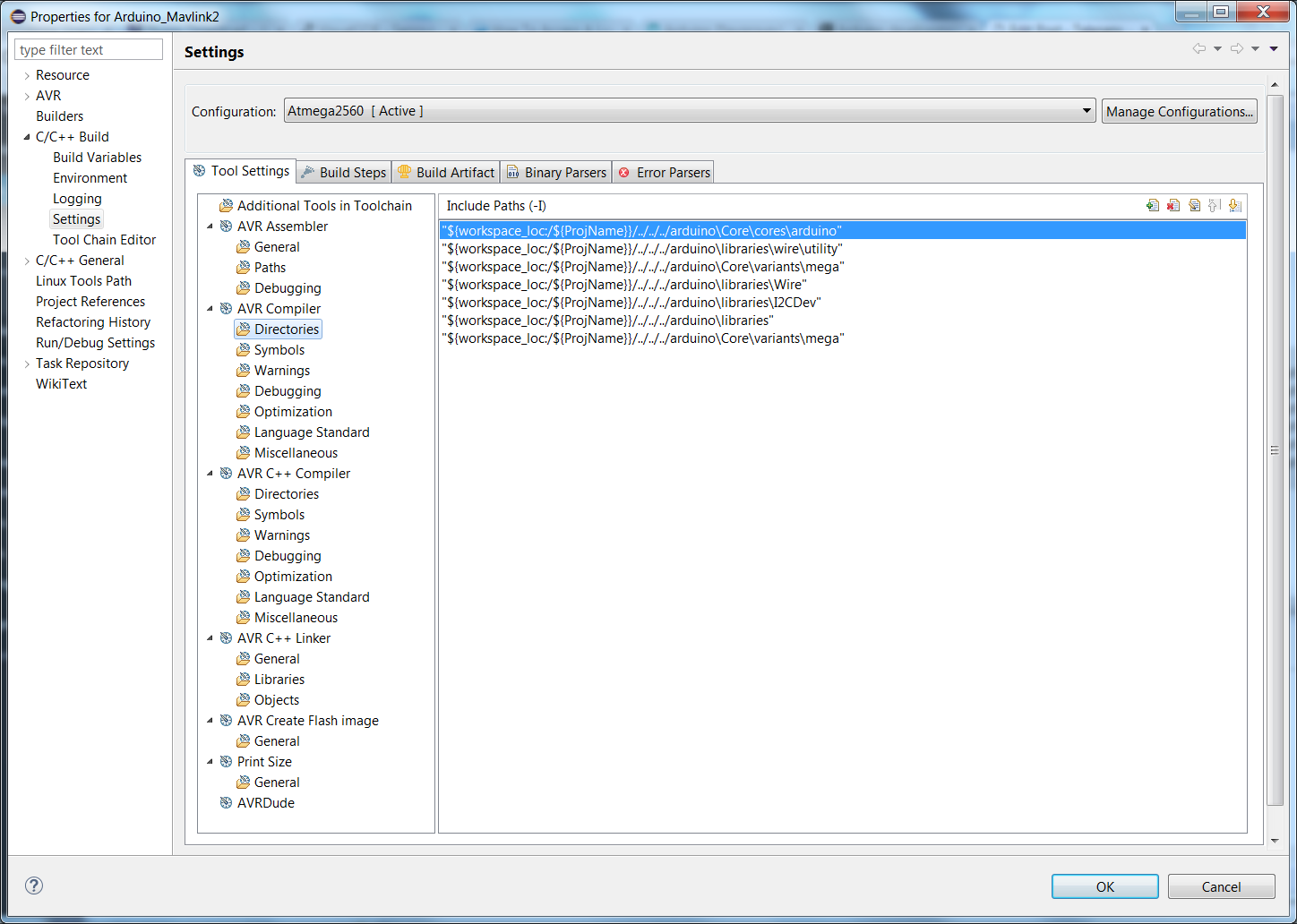1297x924 pixels.
Task: Collapse the AVR Compiler tool group
Action: pos(210,309)
